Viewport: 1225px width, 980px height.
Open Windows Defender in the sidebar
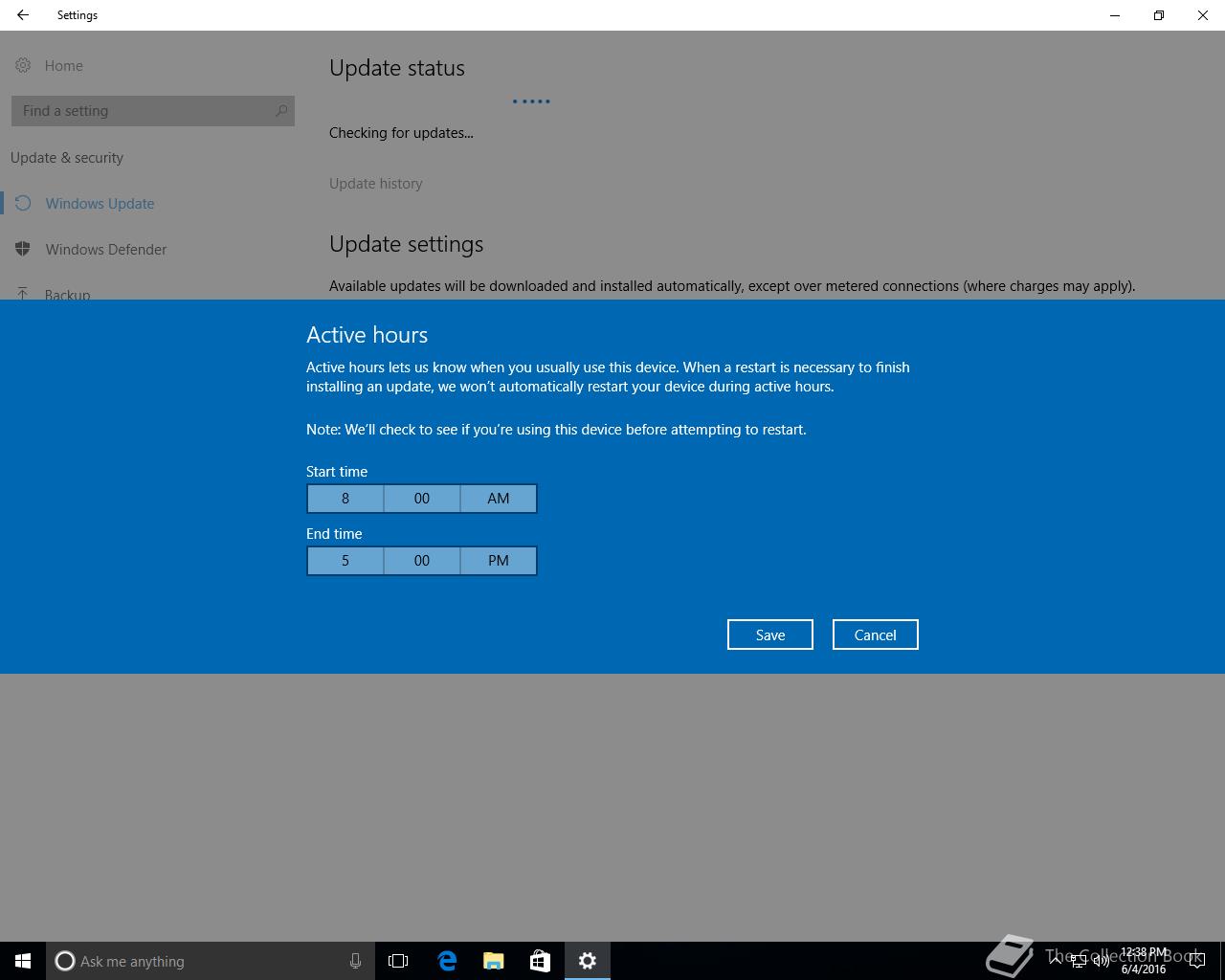click(x=105, y=250)
